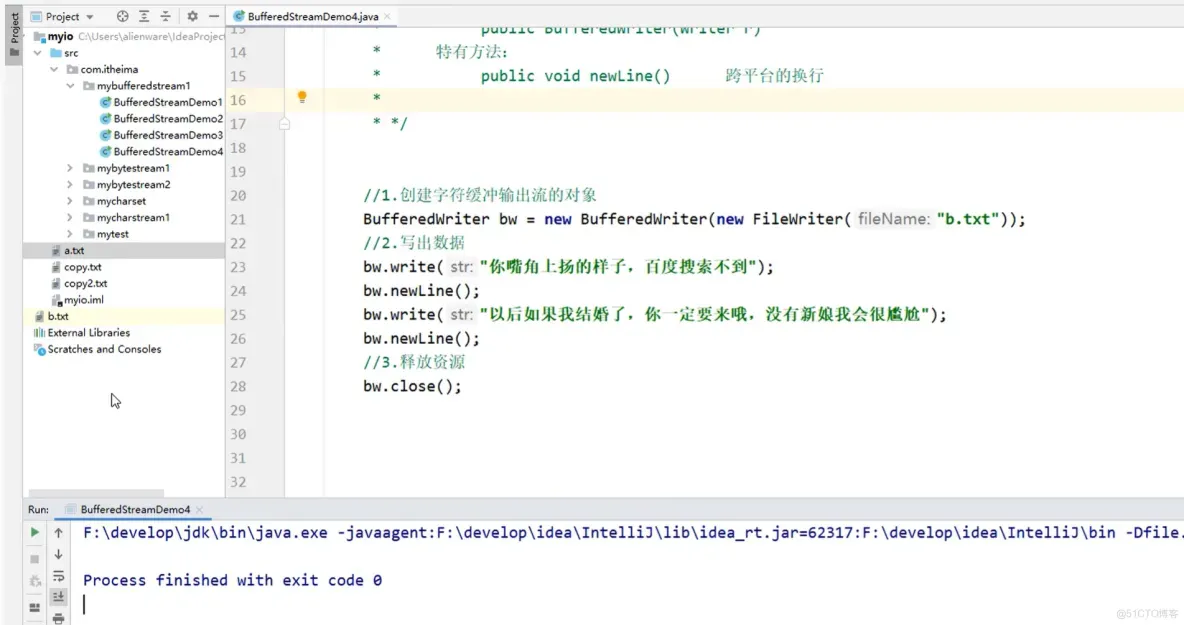Select the mybytestream2 package
Screen dimensions: 1184x625
(133, 185)
